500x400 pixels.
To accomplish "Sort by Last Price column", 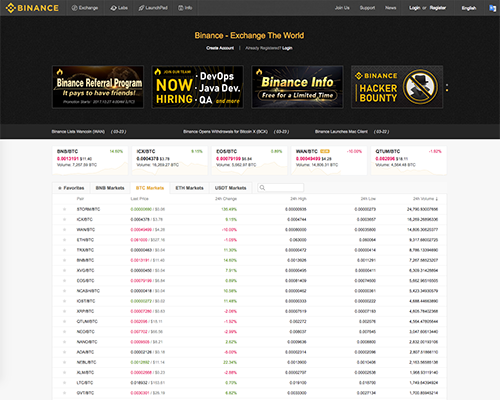I will pos(139,199).
